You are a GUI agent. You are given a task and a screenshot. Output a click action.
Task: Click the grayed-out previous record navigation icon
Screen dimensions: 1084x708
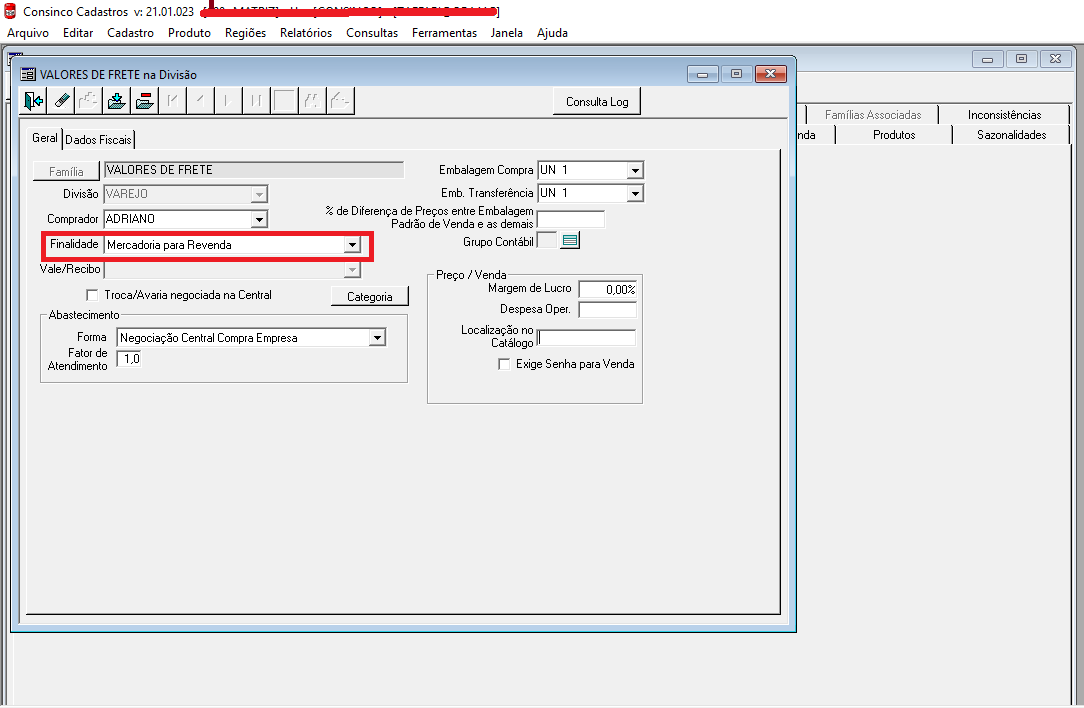pos(200,101)
